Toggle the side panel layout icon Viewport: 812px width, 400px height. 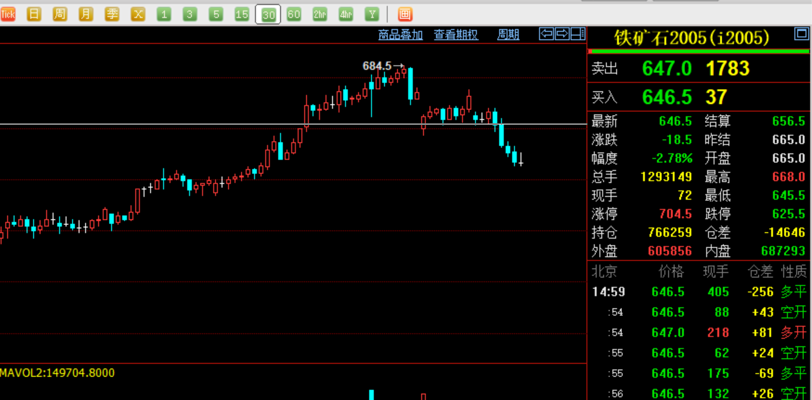tap(577, 34)
